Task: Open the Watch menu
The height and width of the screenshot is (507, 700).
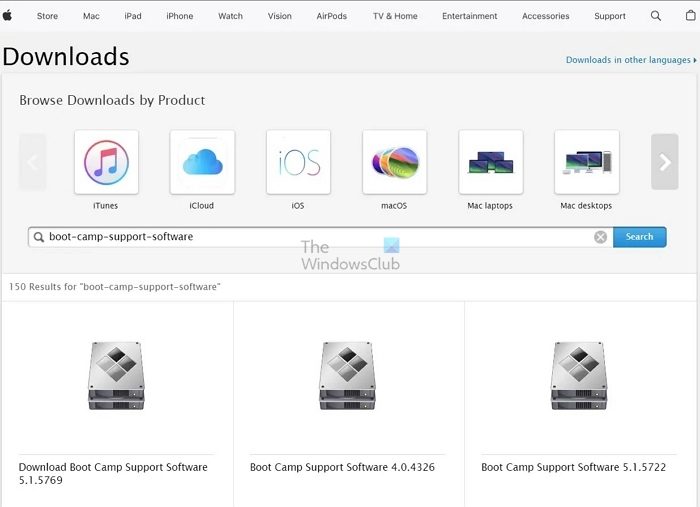Action: tap(230, 16)
